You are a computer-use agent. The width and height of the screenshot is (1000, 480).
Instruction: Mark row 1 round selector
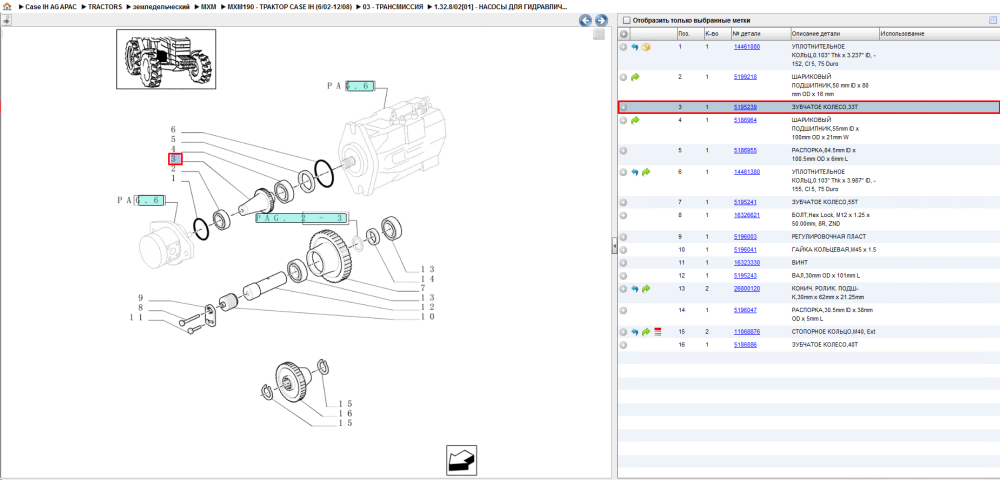click(x=624, y=47)
